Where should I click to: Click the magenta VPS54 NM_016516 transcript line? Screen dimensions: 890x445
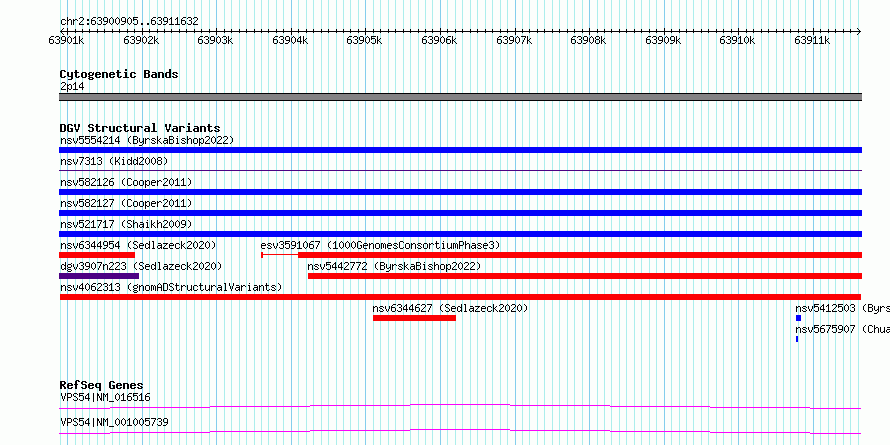pyautogui.click(x=460, y=406)
